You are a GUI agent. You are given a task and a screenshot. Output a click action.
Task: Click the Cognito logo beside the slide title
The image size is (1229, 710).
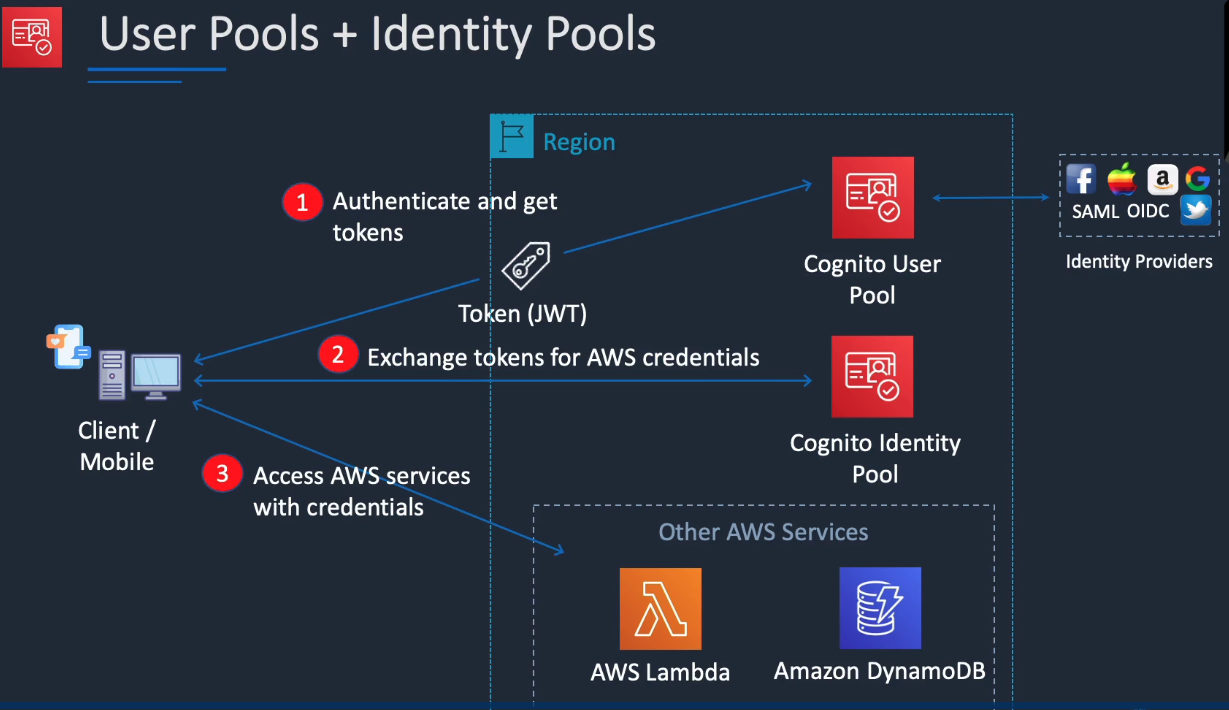32,35
